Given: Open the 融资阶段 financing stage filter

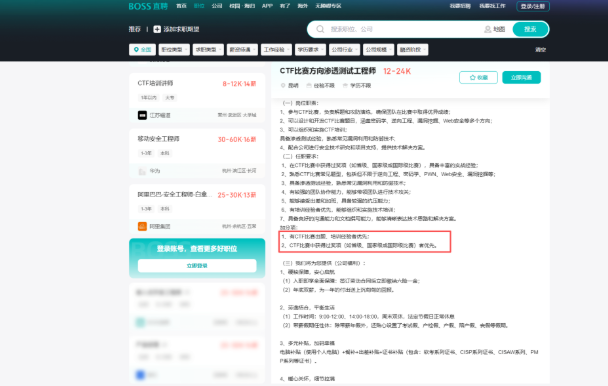Looking at the screenshot, I should click(x=413, y=50).
